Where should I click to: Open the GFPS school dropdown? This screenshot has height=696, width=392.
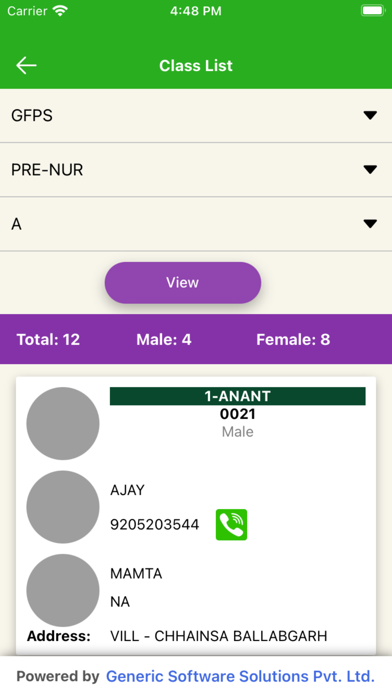[x=196, y=115]
